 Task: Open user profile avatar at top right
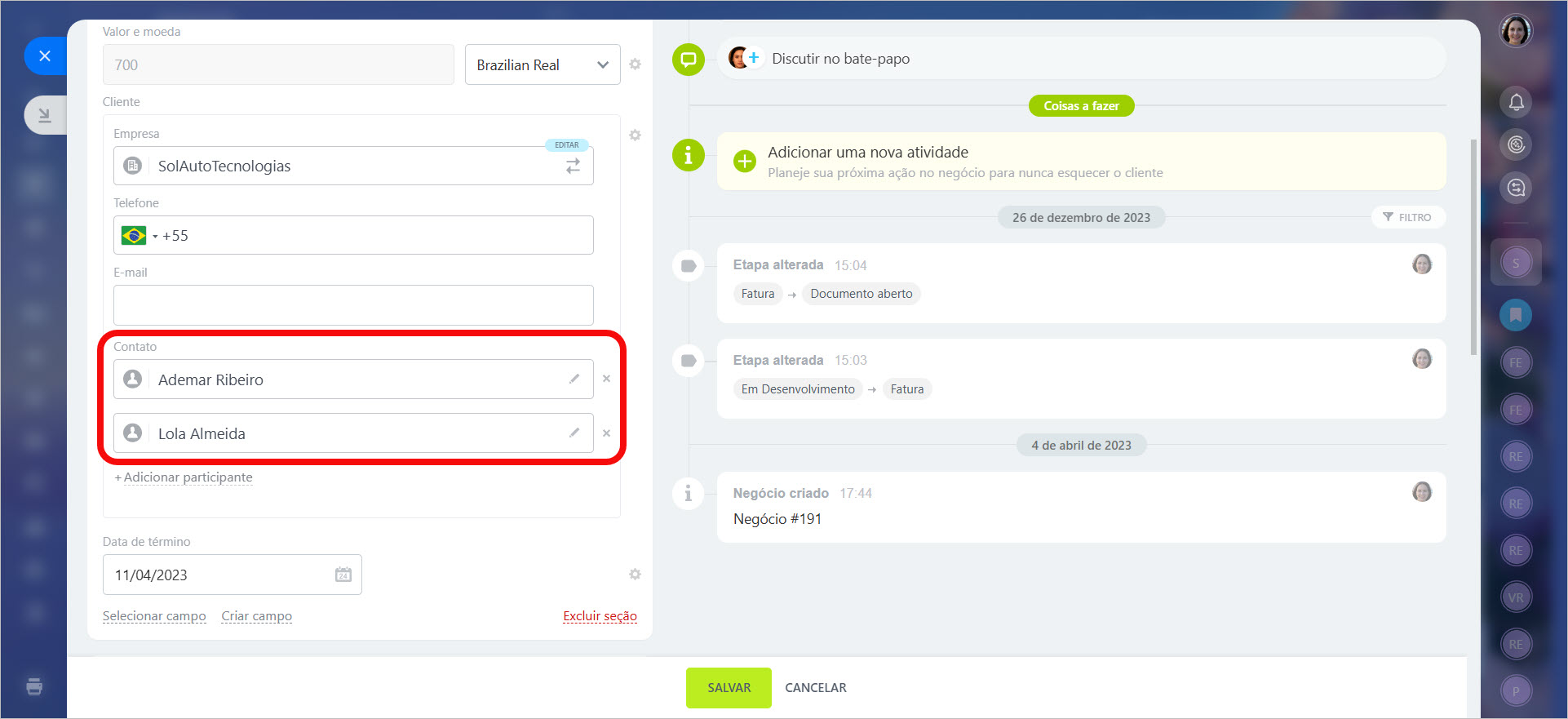click(x=1516, y=31)
